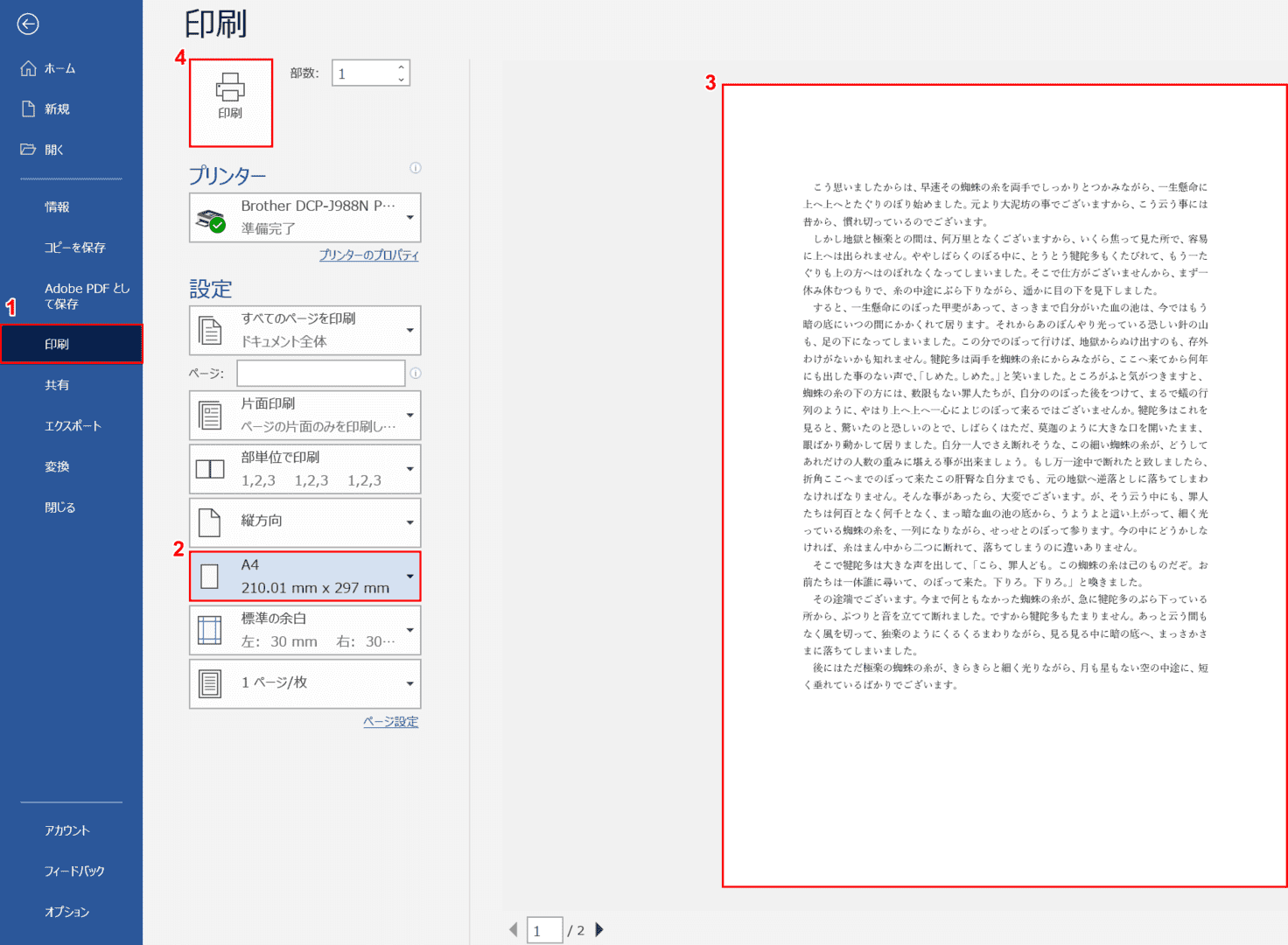Screen dimensions: 1288x945
Task: Click the document print preview page
Action: click(1004, 486)
